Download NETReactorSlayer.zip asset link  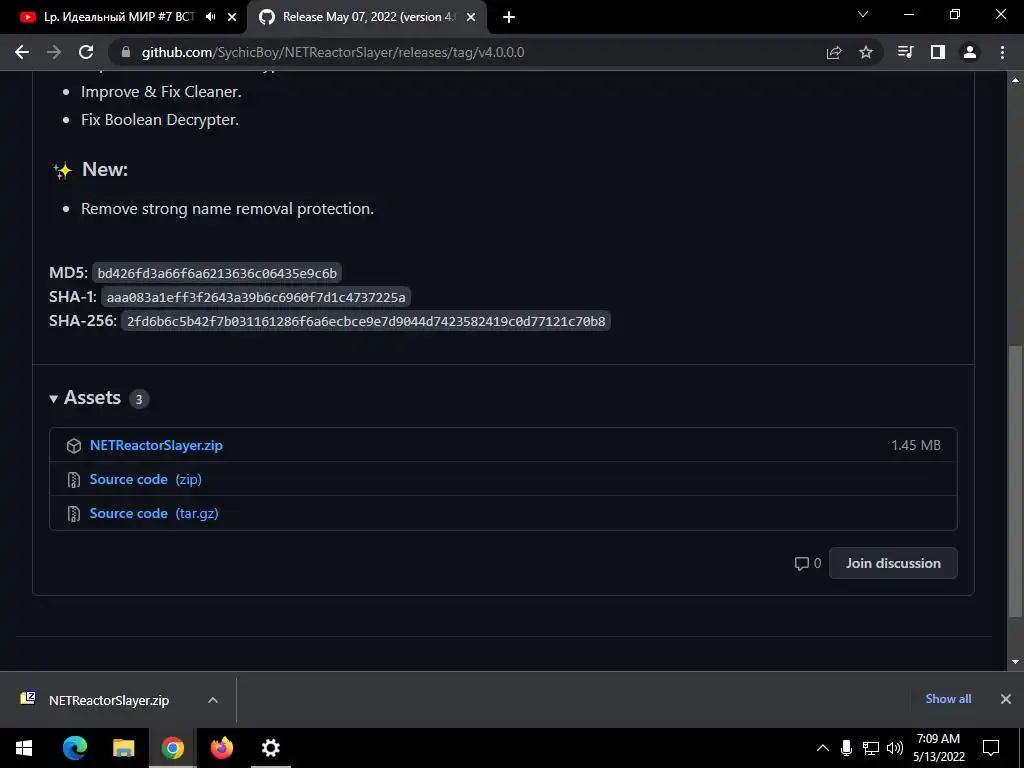(x=156, y=445)
